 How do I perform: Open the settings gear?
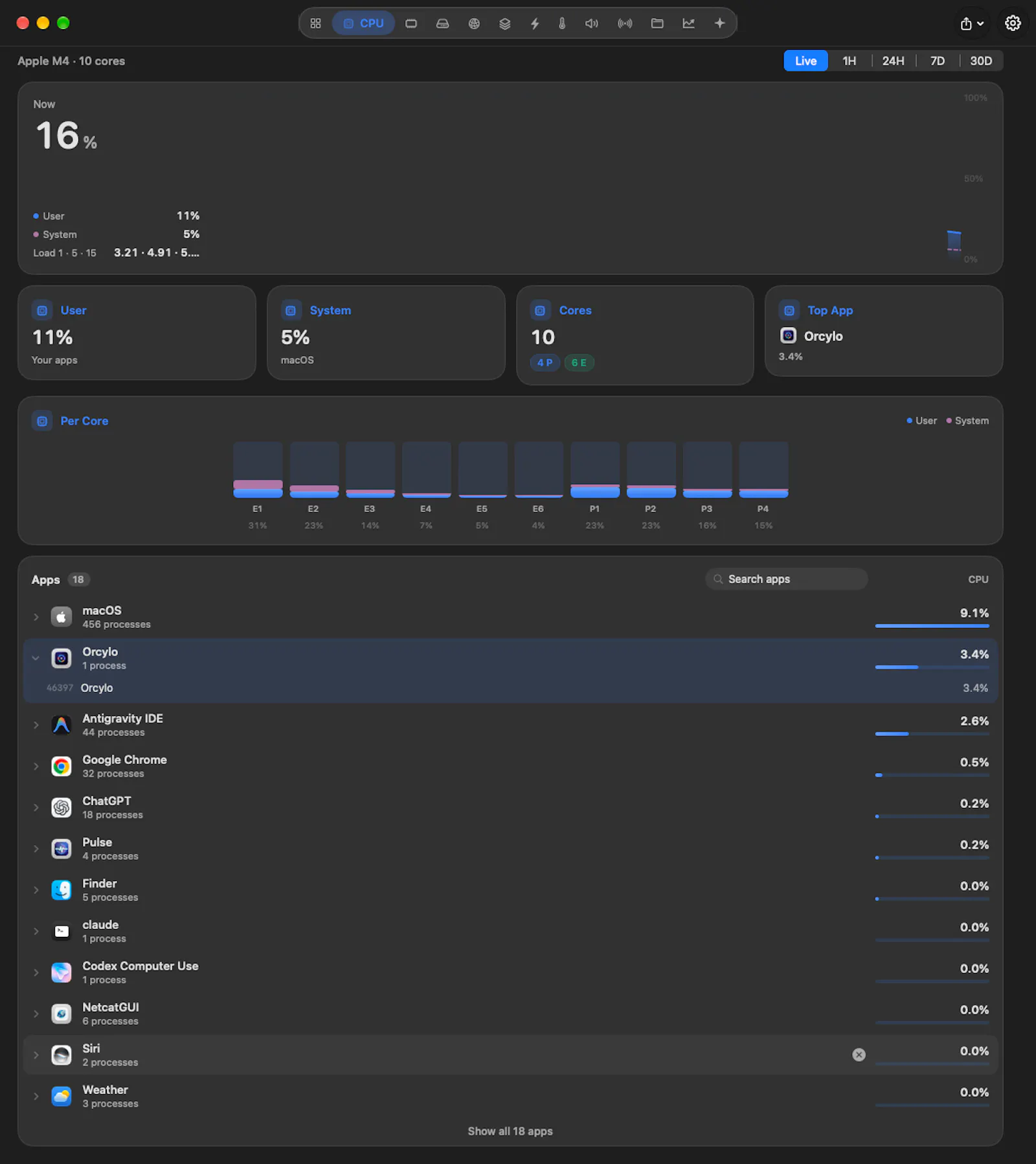point(1013,23)
